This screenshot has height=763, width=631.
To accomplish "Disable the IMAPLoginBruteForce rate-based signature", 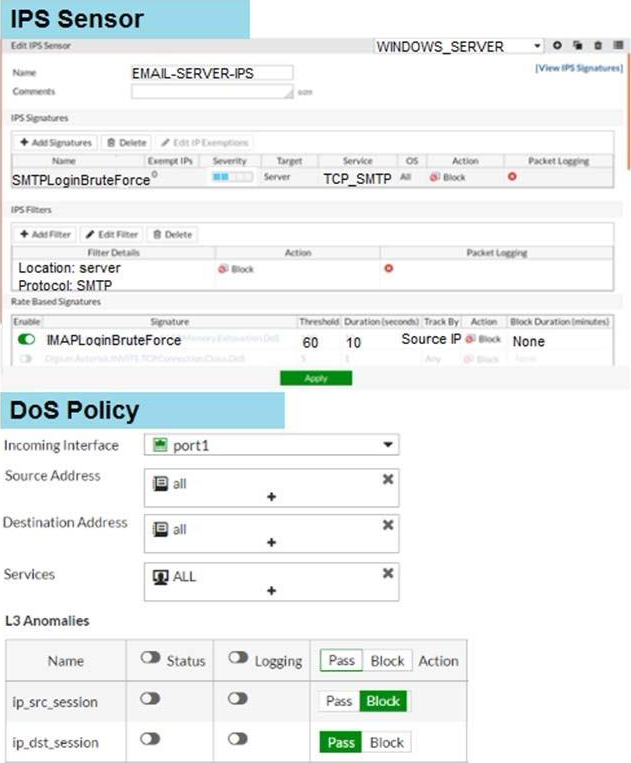I will click(27, 340).
